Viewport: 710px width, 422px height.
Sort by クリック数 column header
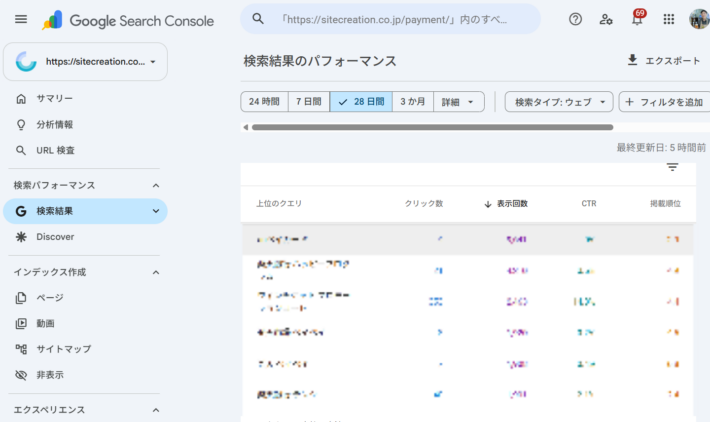coord(423,204)
